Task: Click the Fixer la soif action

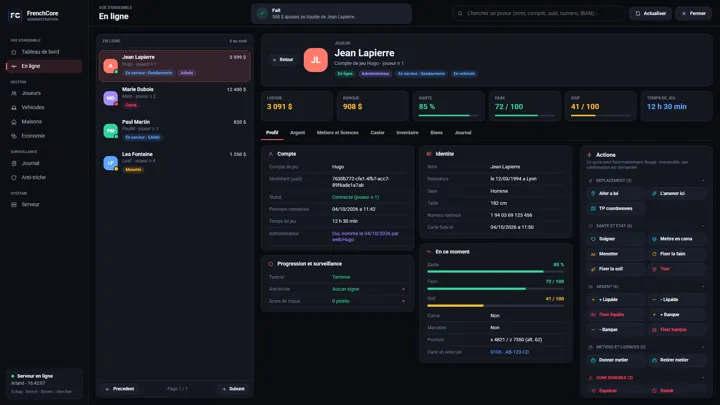Action: (616, 269)
